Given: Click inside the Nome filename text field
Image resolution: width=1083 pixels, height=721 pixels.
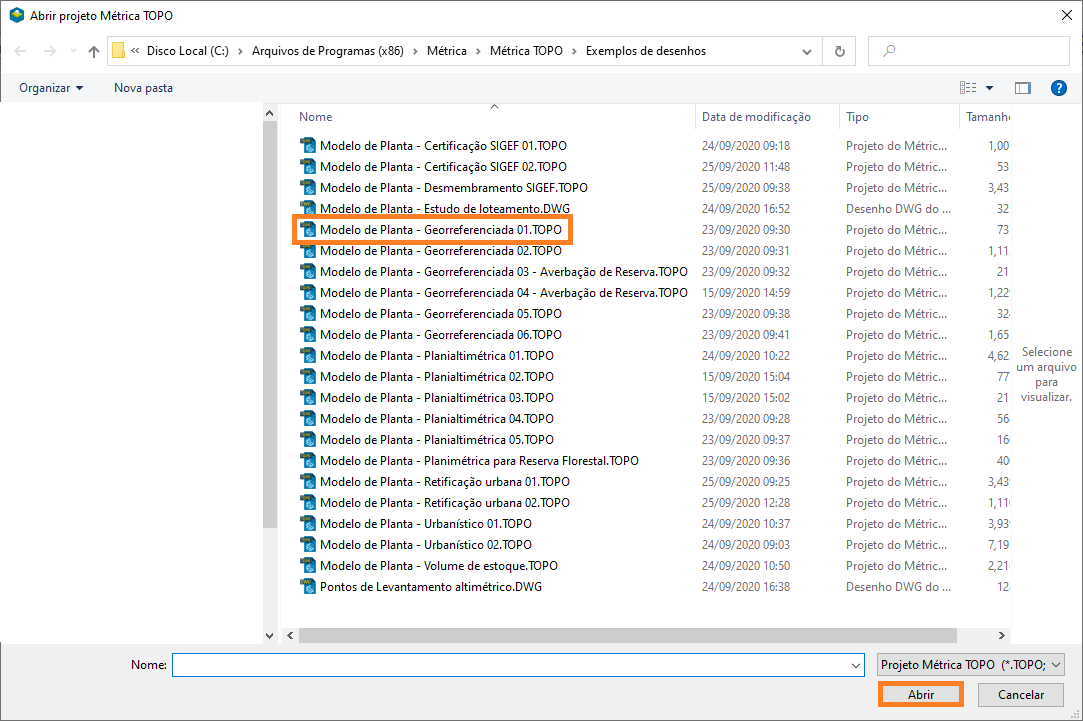Looking at the screenshot, I should (x=510, y=665).
